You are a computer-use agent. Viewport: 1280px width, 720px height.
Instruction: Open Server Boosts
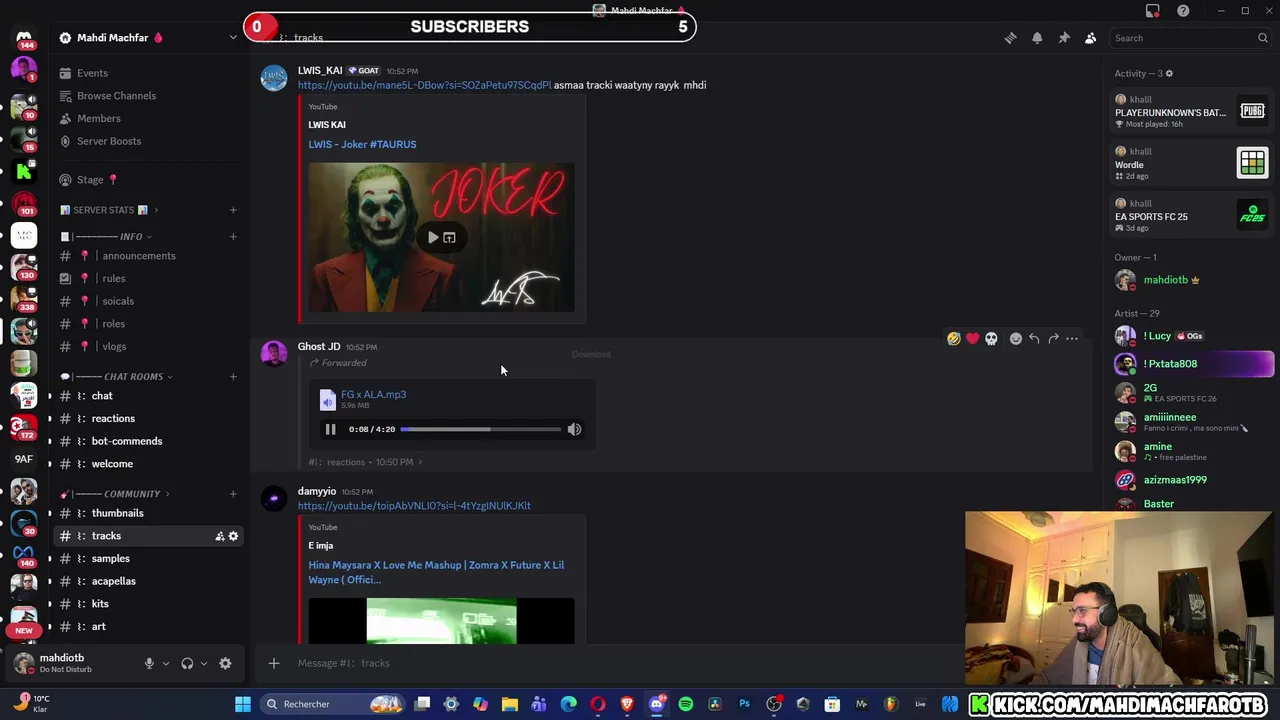[109, 141]
